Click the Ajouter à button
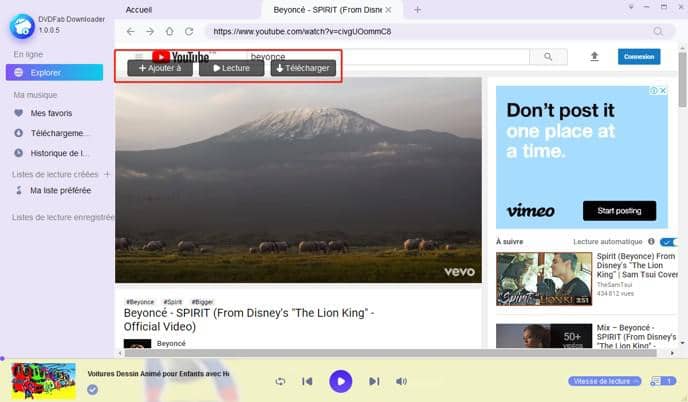Screen dimensions: 688x402 (160, 68)
